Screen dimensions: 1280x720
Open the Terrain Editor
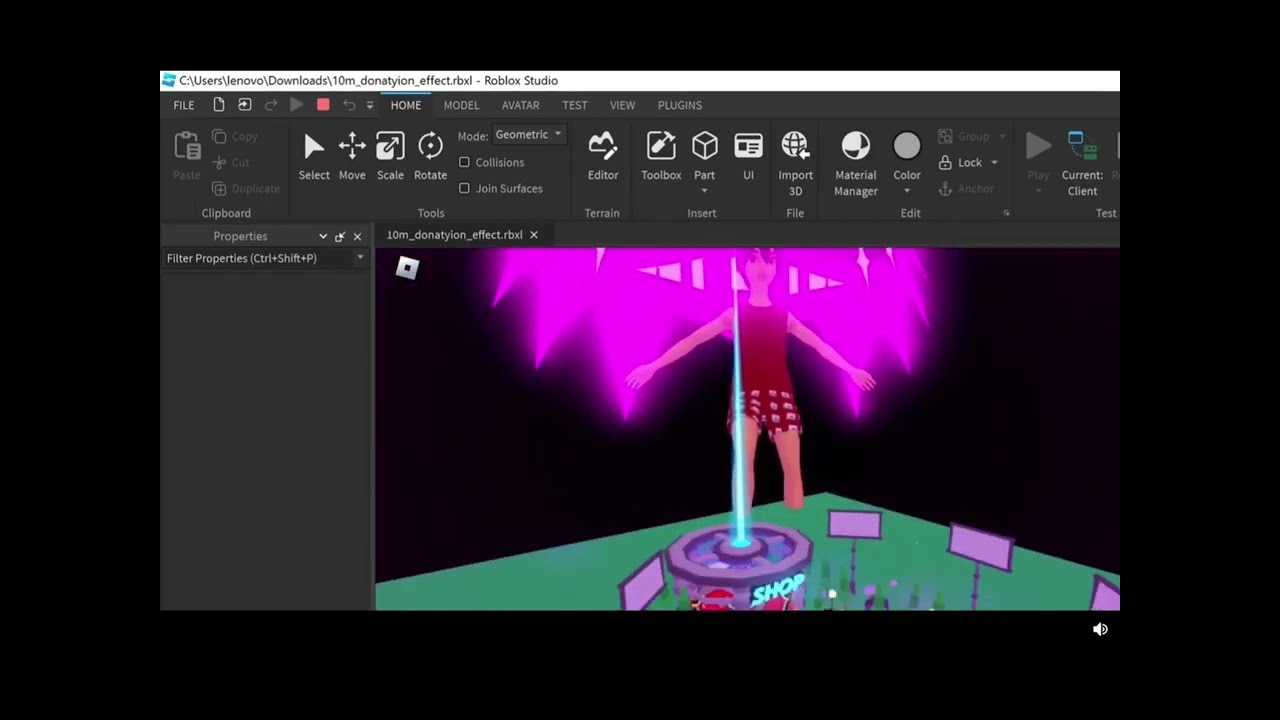tap(603, 157)
